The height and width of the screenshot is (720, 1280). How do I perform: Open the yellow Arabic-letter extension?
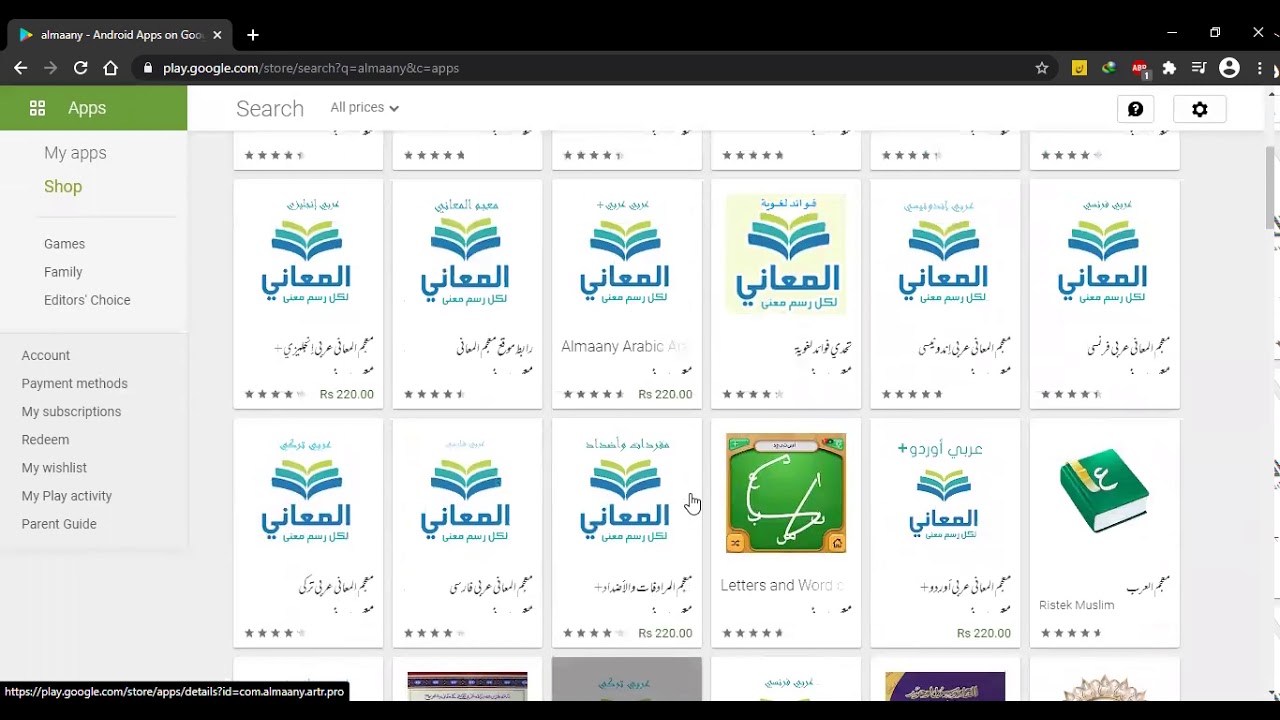(1079, 68)
